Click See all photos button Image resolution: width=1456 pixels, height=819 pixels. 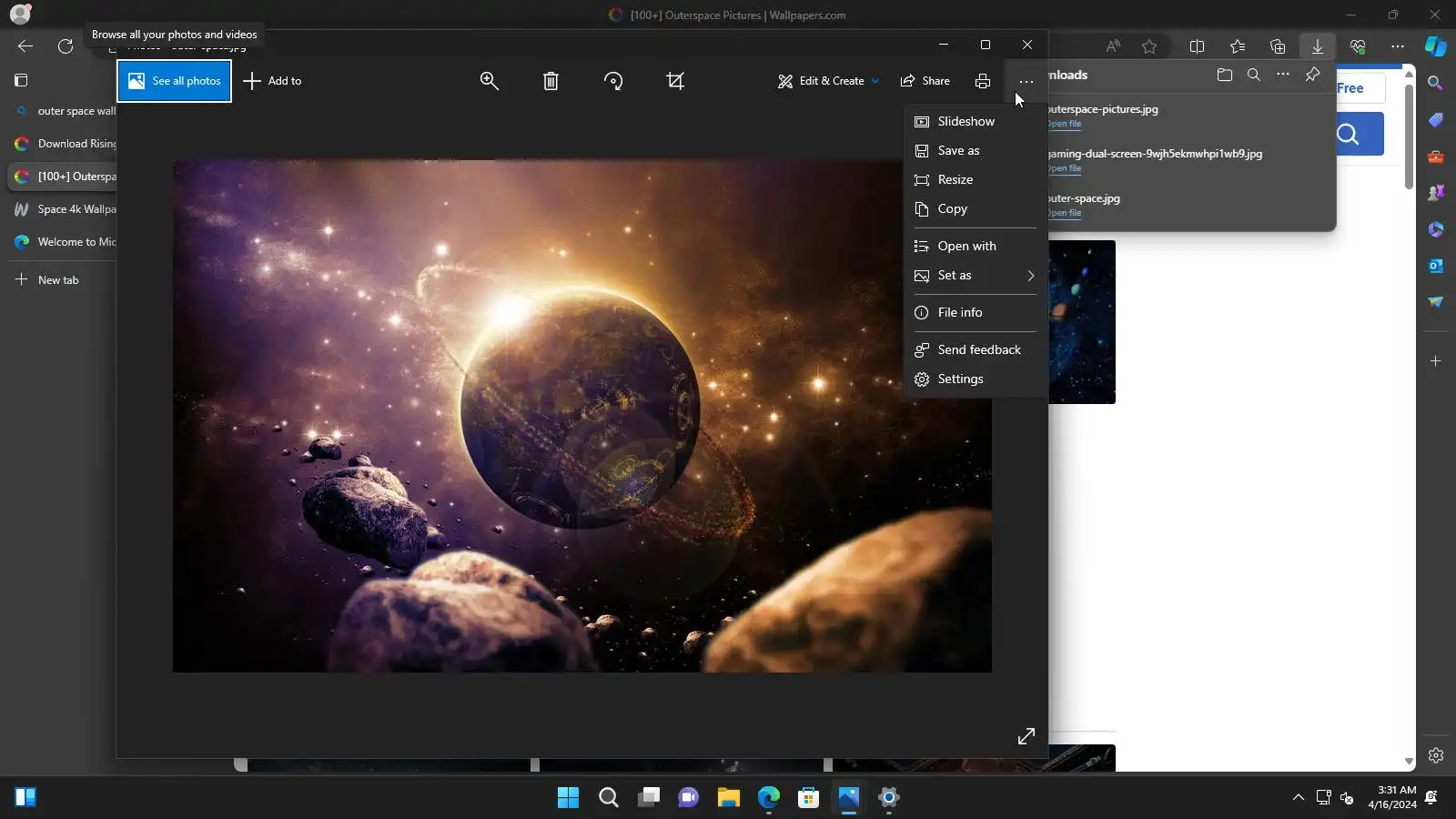(175, 81)
